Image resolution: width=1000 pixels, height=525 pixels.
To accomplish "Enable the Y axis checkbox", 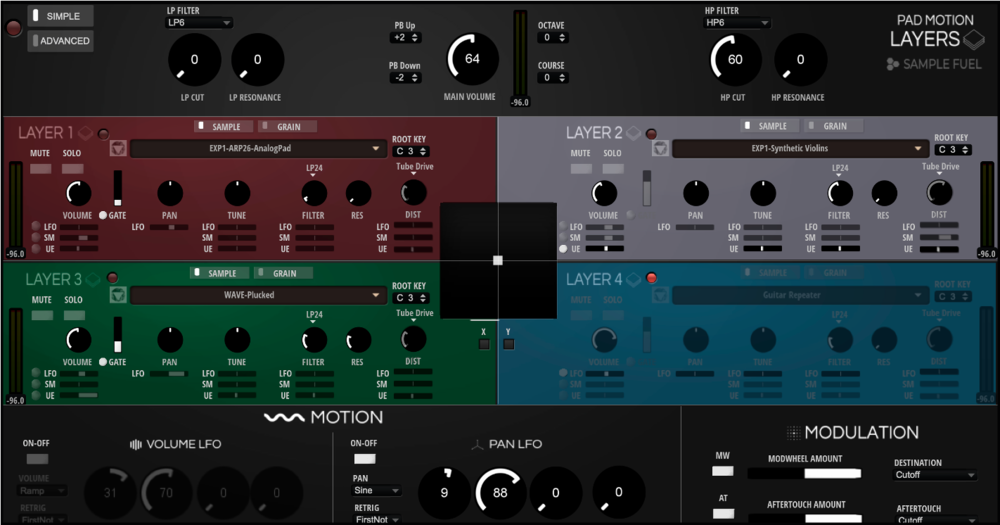I will tap(508, 344).
